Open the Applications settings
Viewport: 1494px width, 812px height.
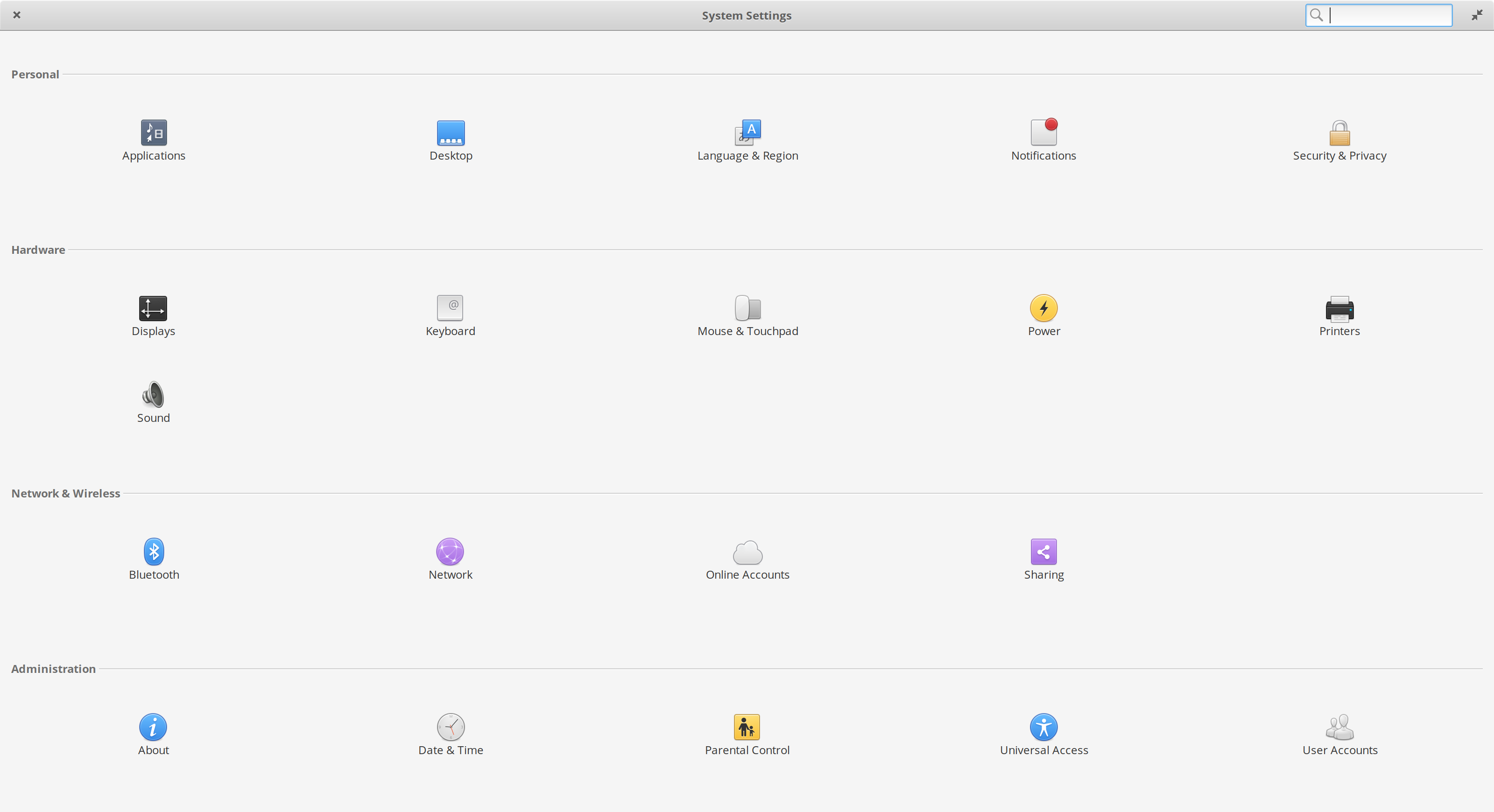pos(153,140)
